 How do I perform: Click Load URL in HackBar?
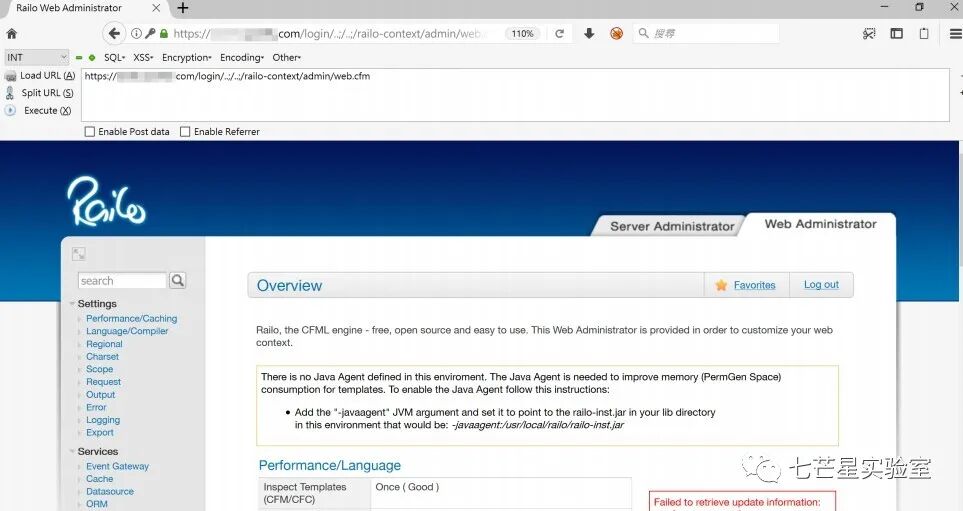[x=40, y=76]
